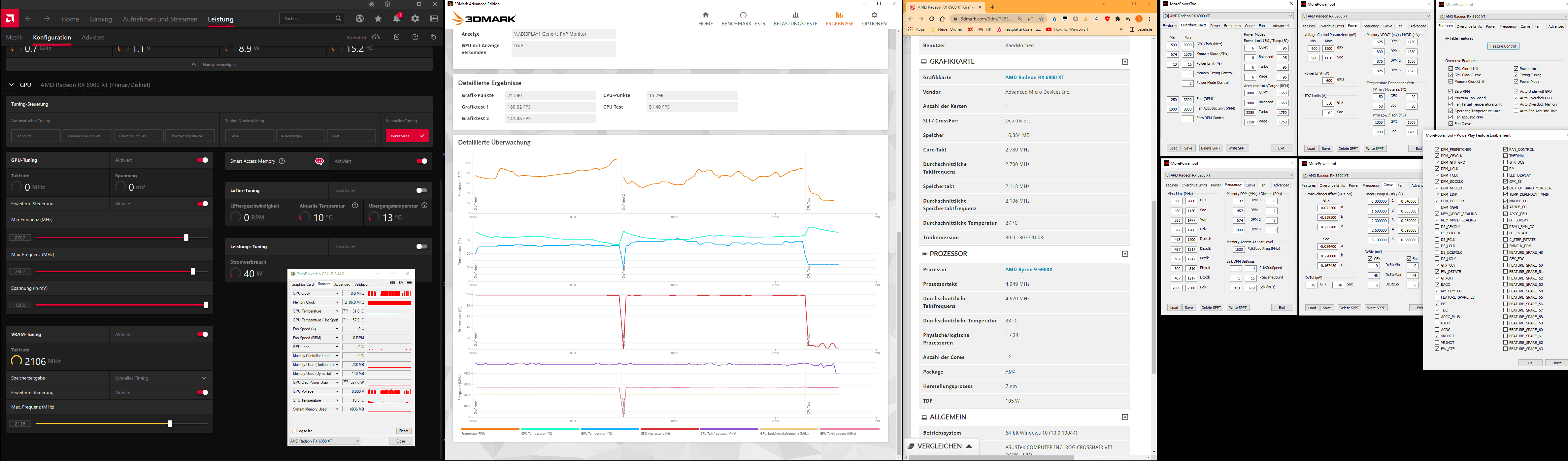Adjust the Min Frequenz slider handle
Viewport: 1568px width, 461px height.
[x=186, y=238]
